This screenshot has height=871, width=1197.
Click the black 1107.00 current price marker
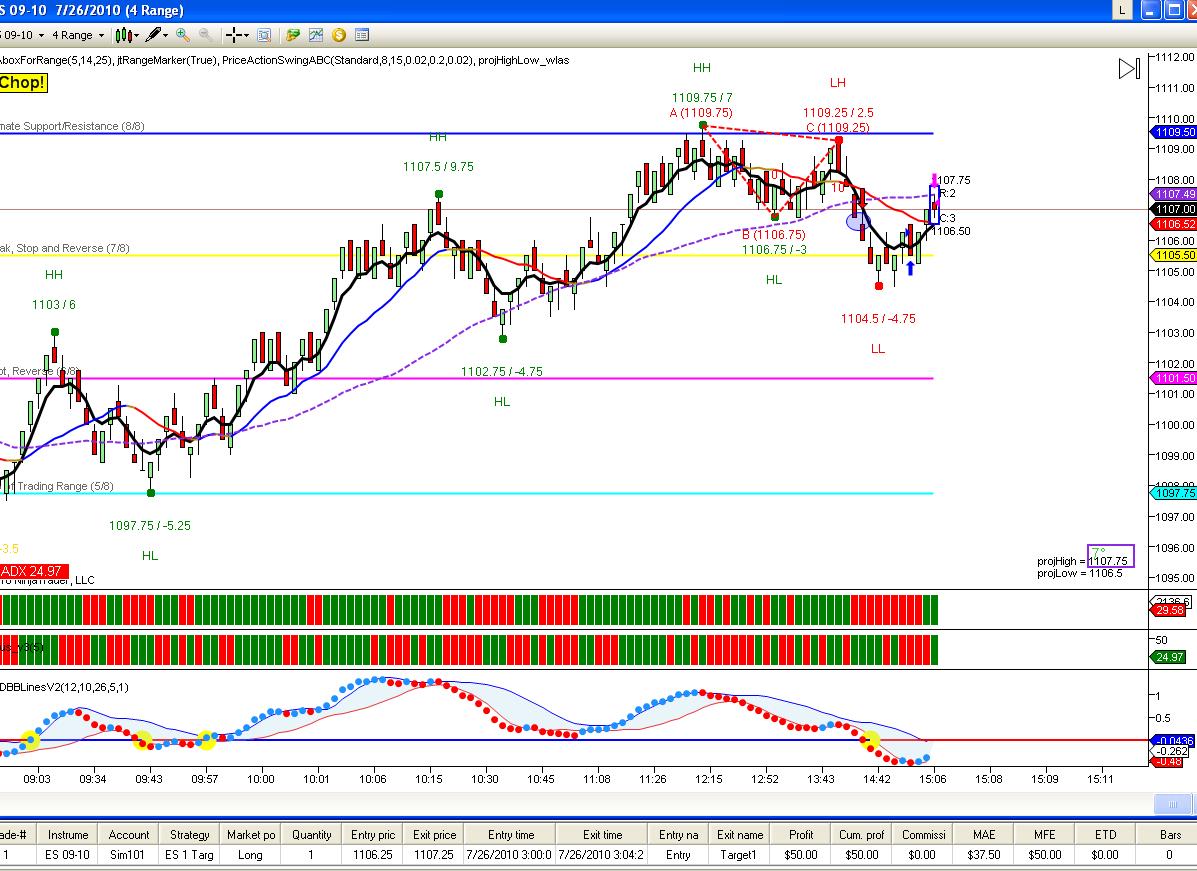click(x=1173, y=208)
